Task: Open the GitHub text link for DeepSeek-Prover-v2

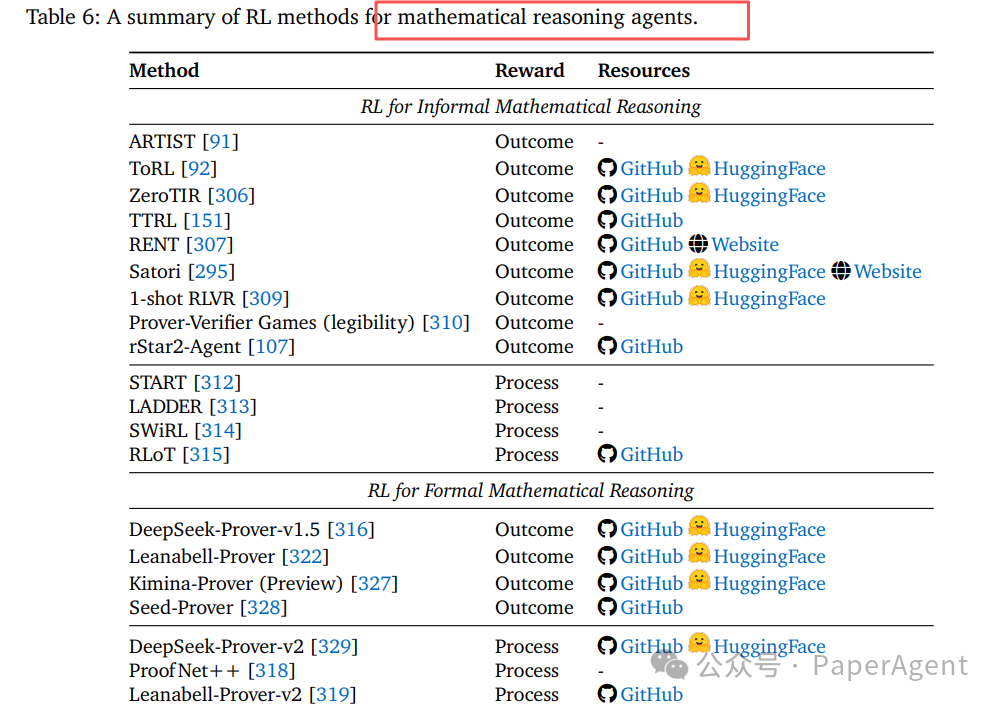Action: [x=652, y=646]
